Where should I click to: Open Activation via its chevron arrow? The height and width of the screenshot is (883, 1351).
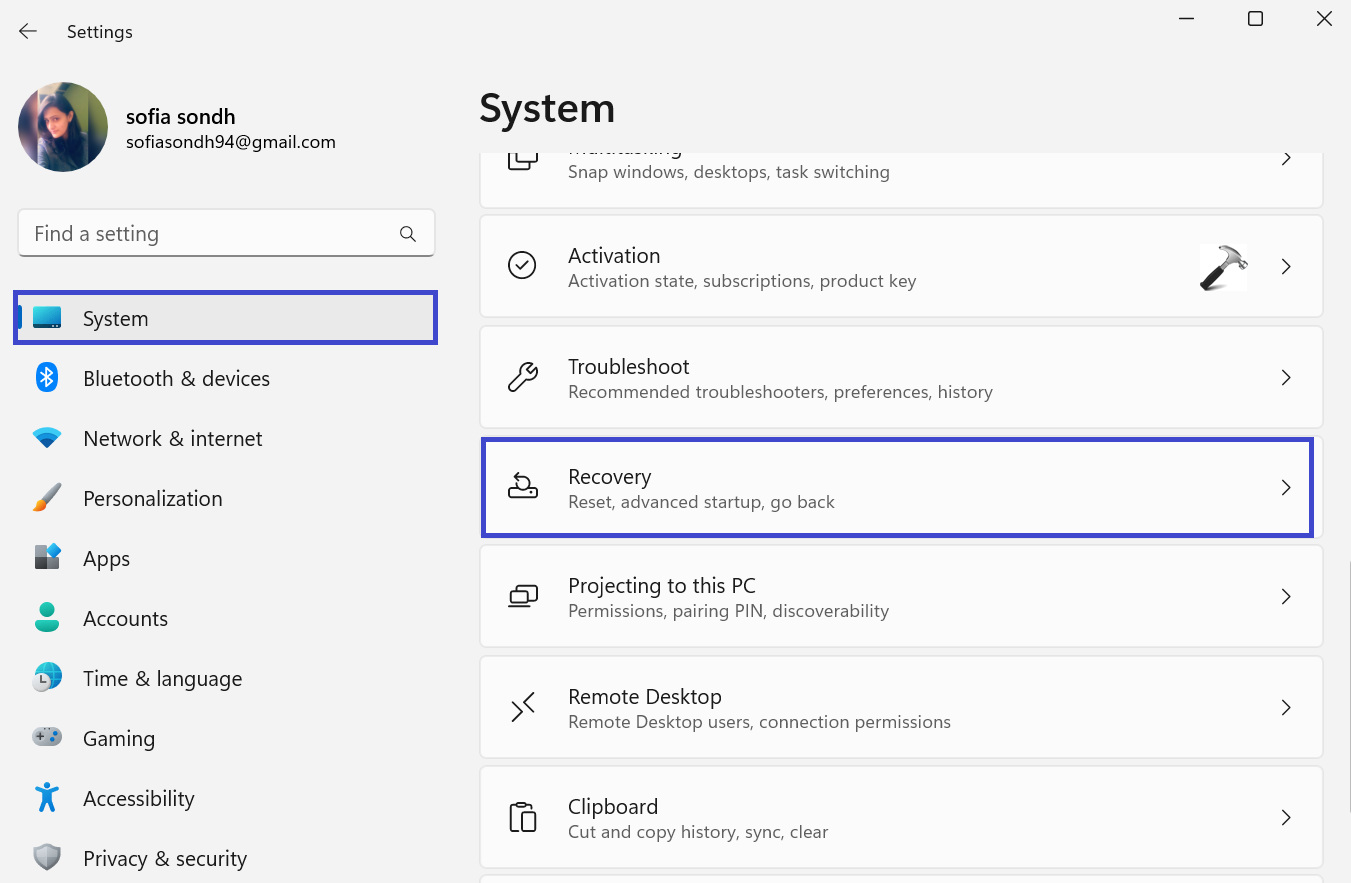(1287, 267)
